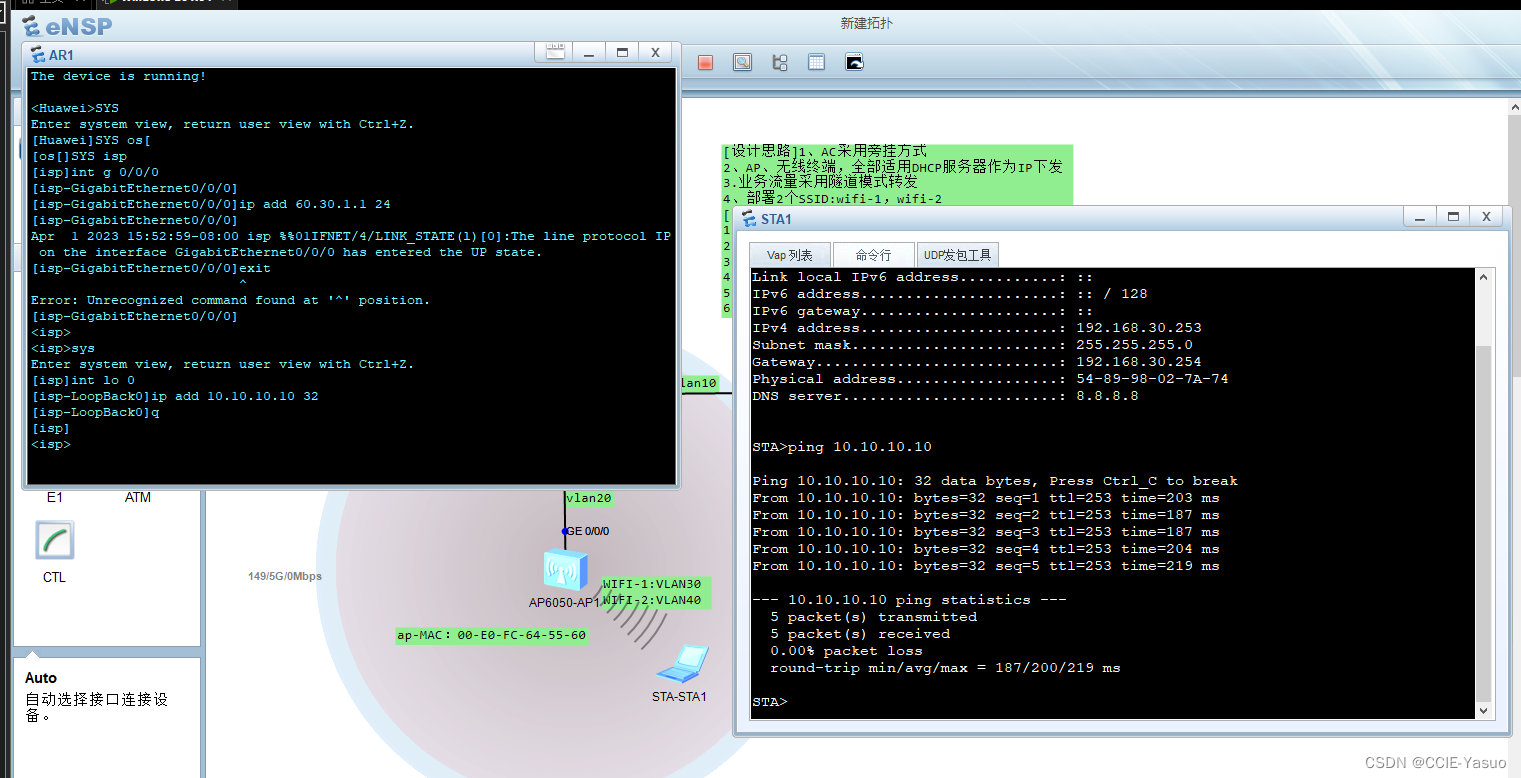Select the E1 cable label

click(x=54, y=497)
